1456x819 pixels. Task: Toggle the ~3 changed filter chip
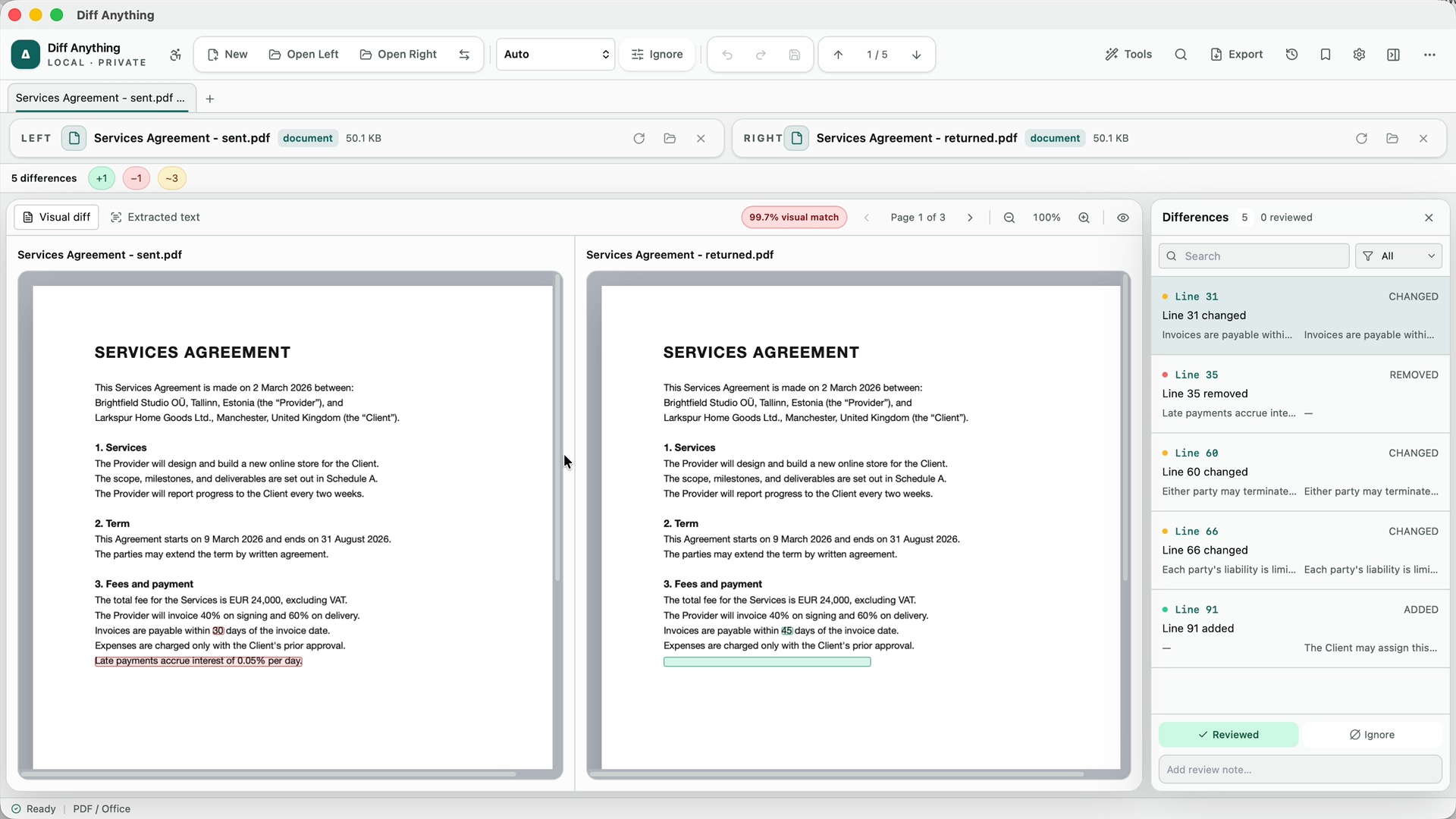172,178
